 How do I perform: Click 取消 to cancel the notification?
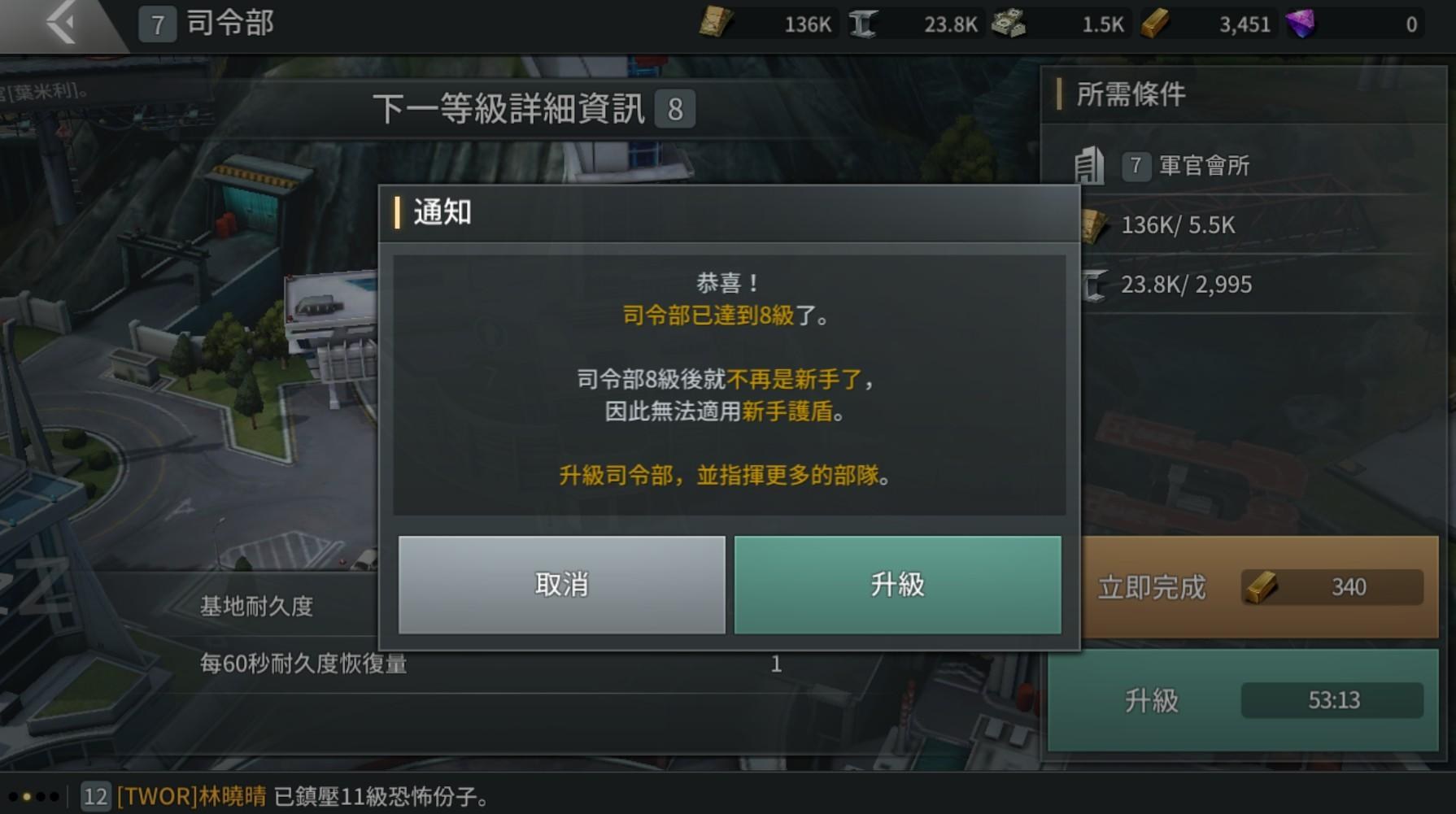561,584
